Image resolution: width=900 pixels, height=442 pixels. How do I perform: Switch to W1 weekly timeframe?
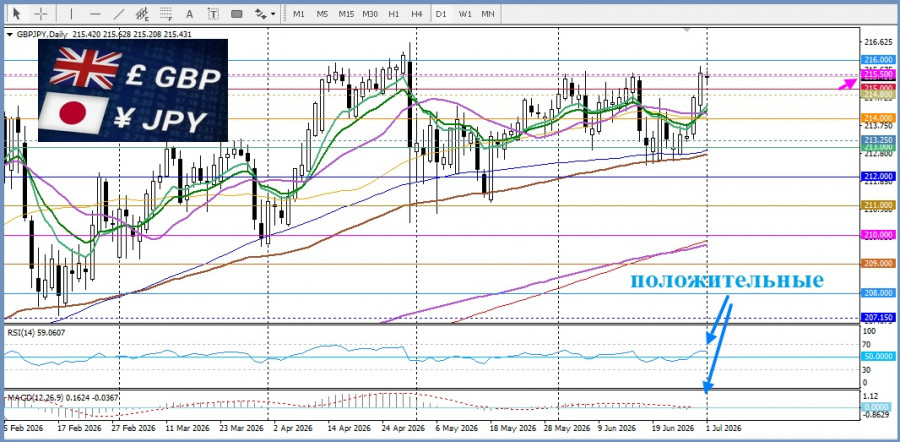click(464, 13)
